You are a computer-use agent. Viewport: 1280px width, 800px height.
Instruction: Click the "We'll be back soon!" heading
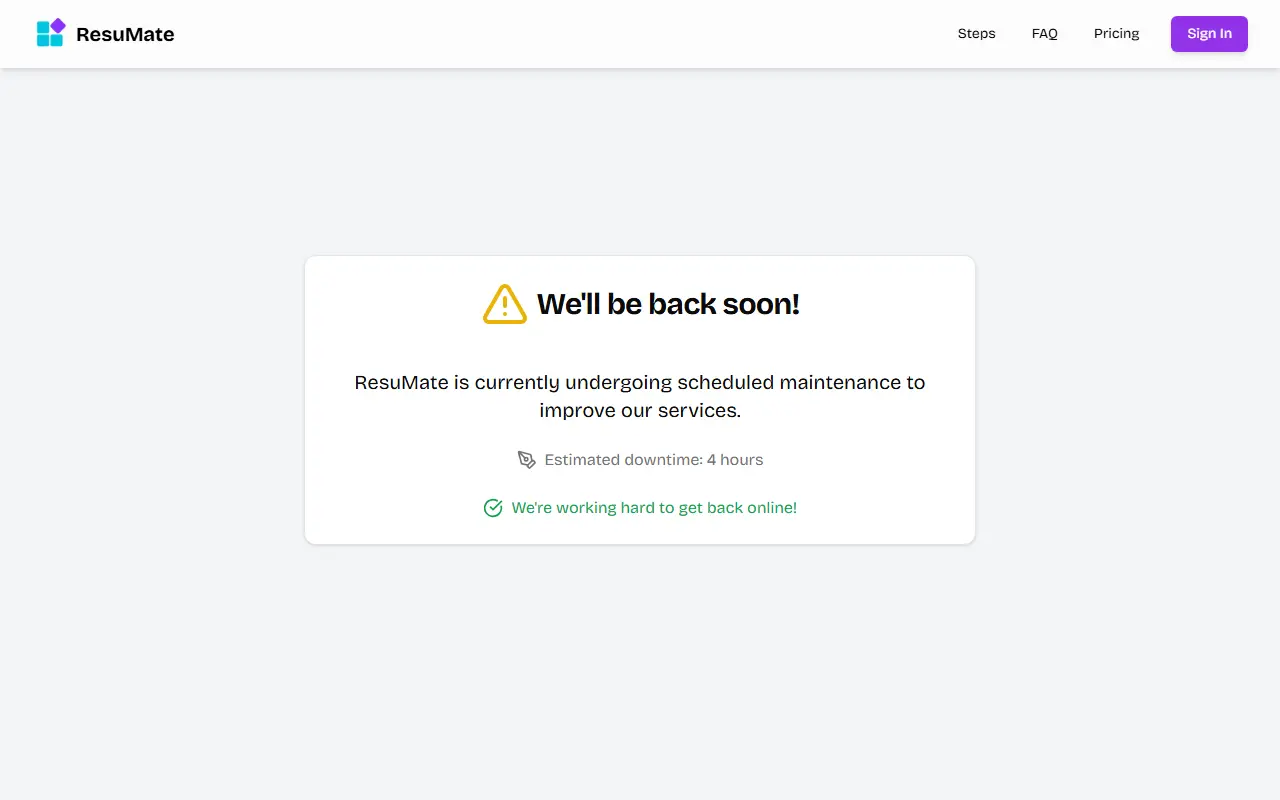[x=668, y=304]
